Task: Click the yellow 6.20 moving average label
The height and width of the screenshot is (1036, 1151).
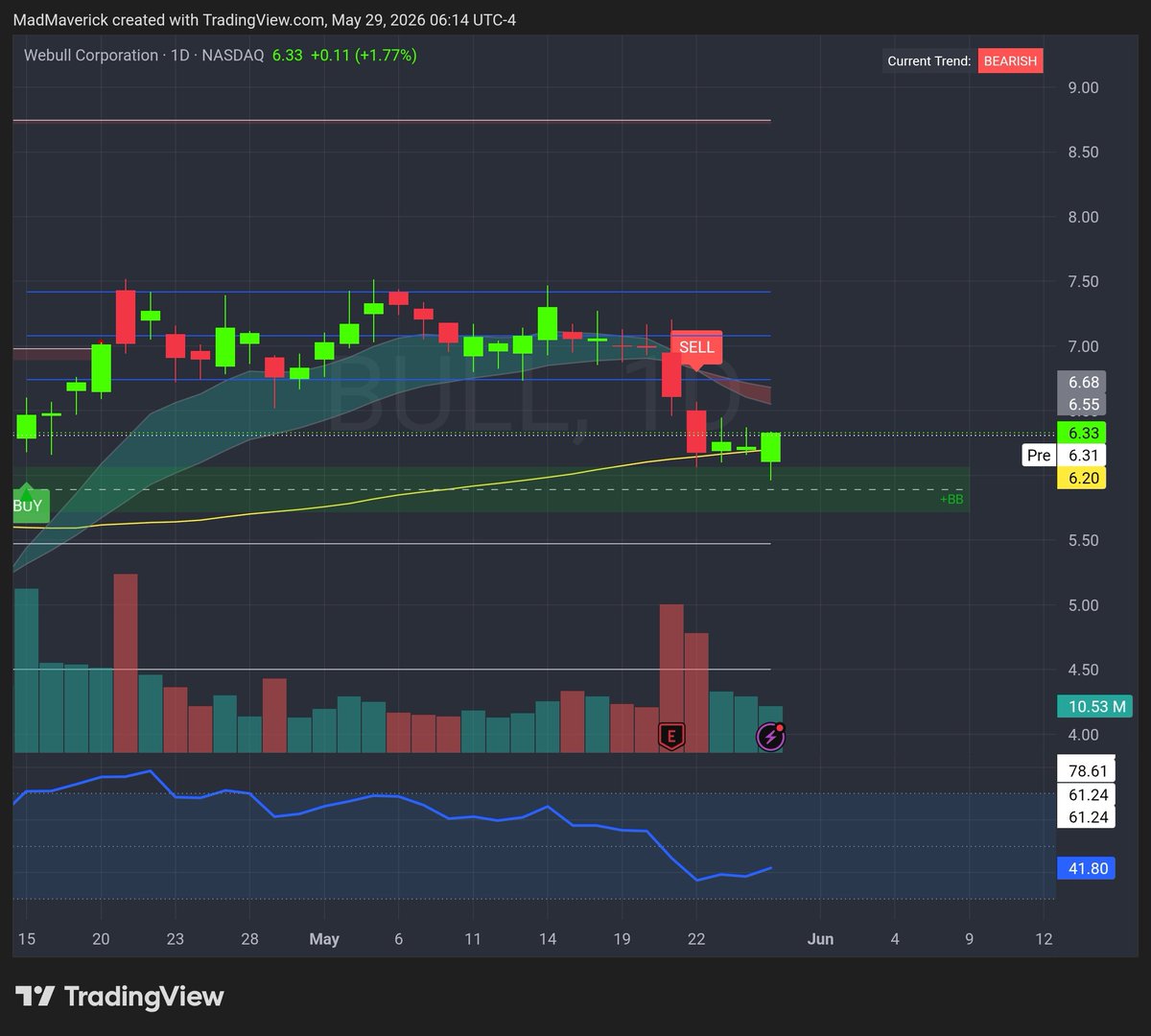Action: point(1080,478)
